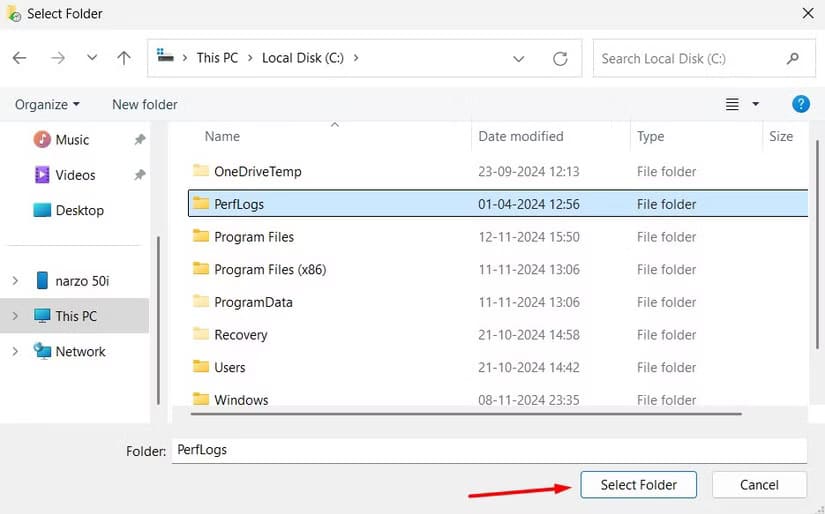
Task: Refresh the folder listing
Action: (x=560, y=58)
